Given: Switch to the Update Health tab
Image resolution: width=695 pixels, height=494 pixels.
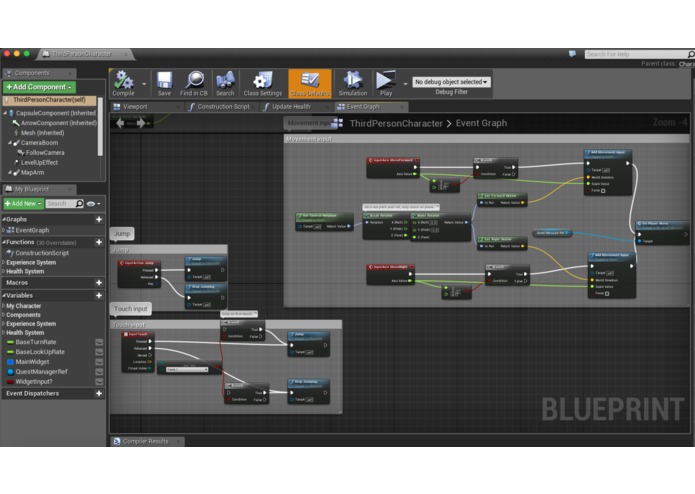Looking at the screenshot, I should click(x=291, y=107).
